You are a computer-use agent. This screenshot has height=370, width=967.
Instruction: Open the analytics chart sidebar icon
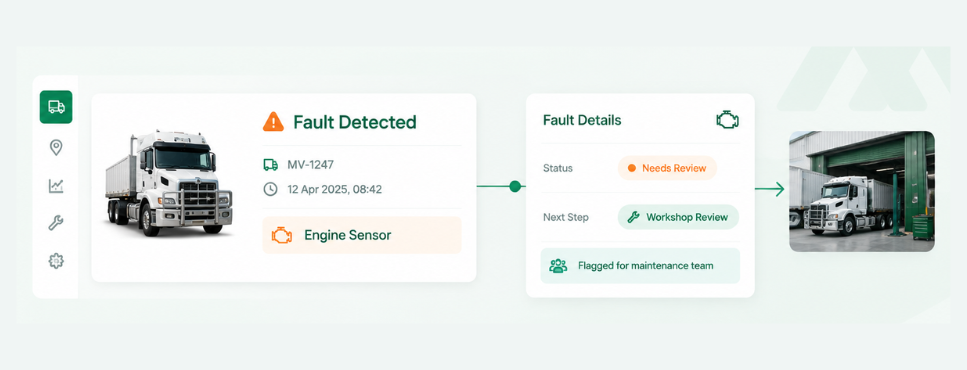point(56,186)
